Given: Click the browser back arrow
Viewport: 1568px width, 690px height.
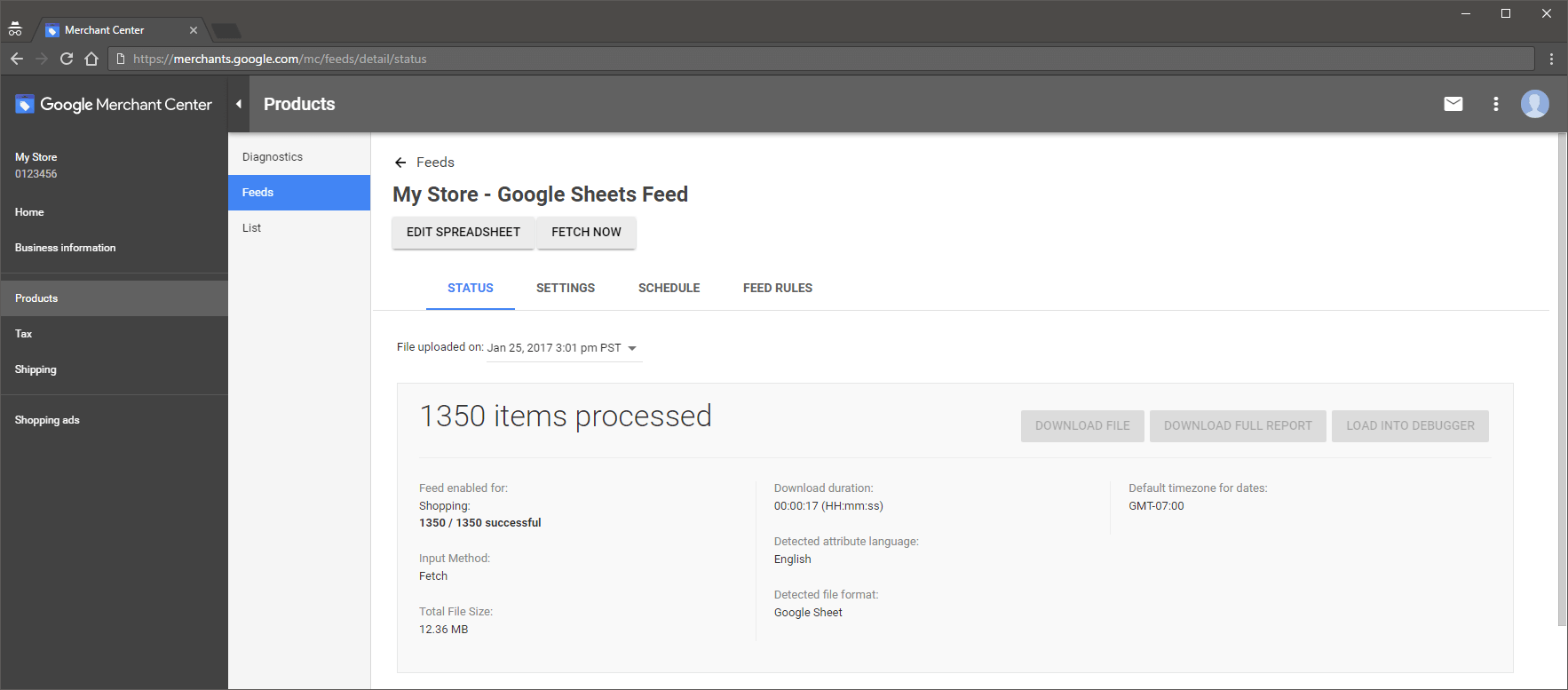Looking at the screenshot, I should pos(16,59).
